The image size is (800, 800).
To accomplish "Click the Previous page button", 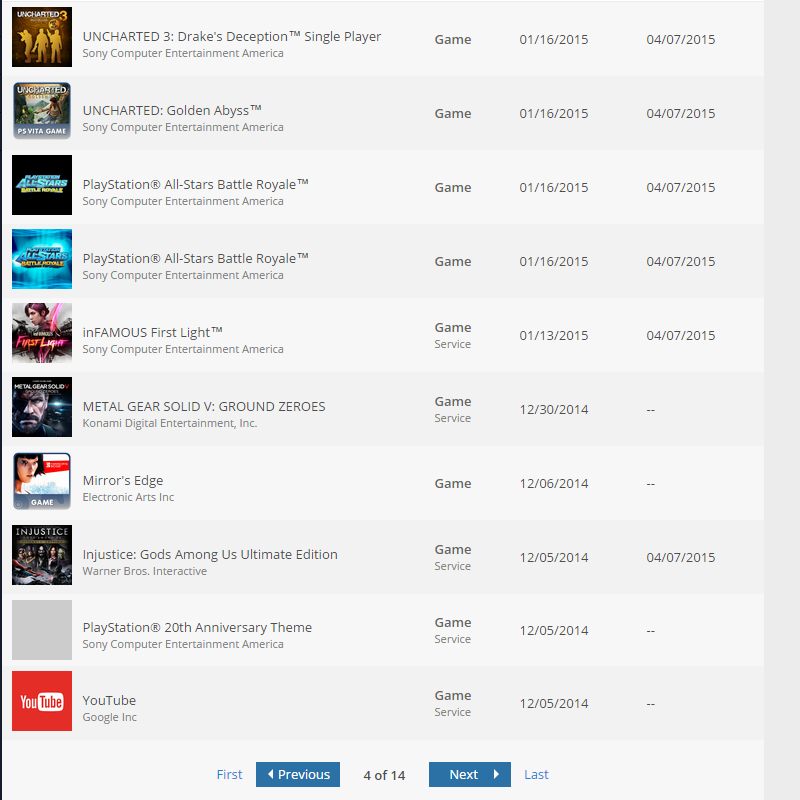I will coord(298,774).
